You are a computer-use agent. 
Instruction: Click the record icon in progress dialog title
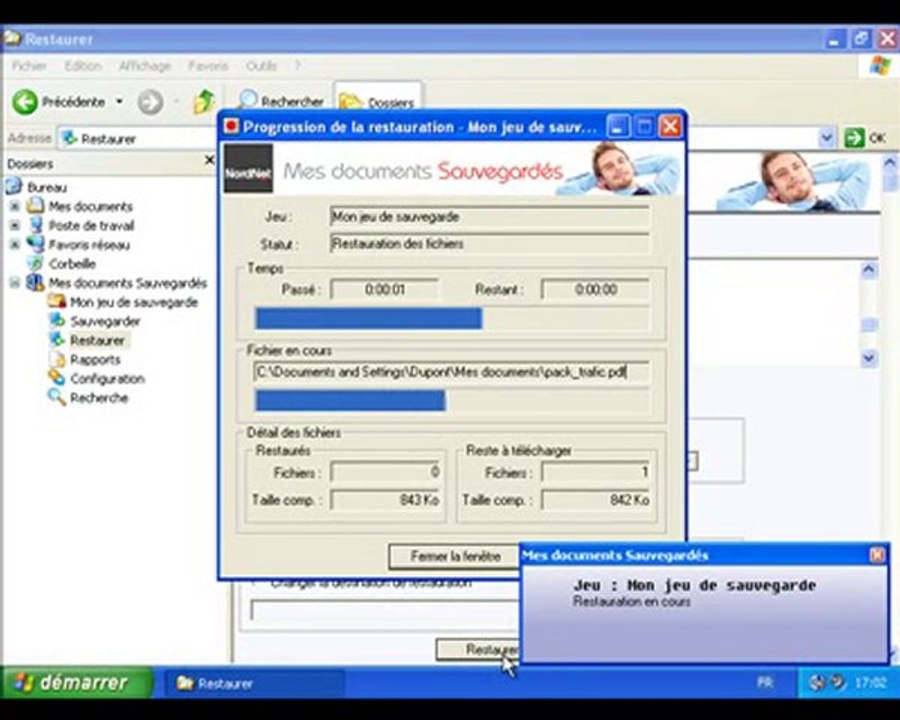tap(231, 126)
